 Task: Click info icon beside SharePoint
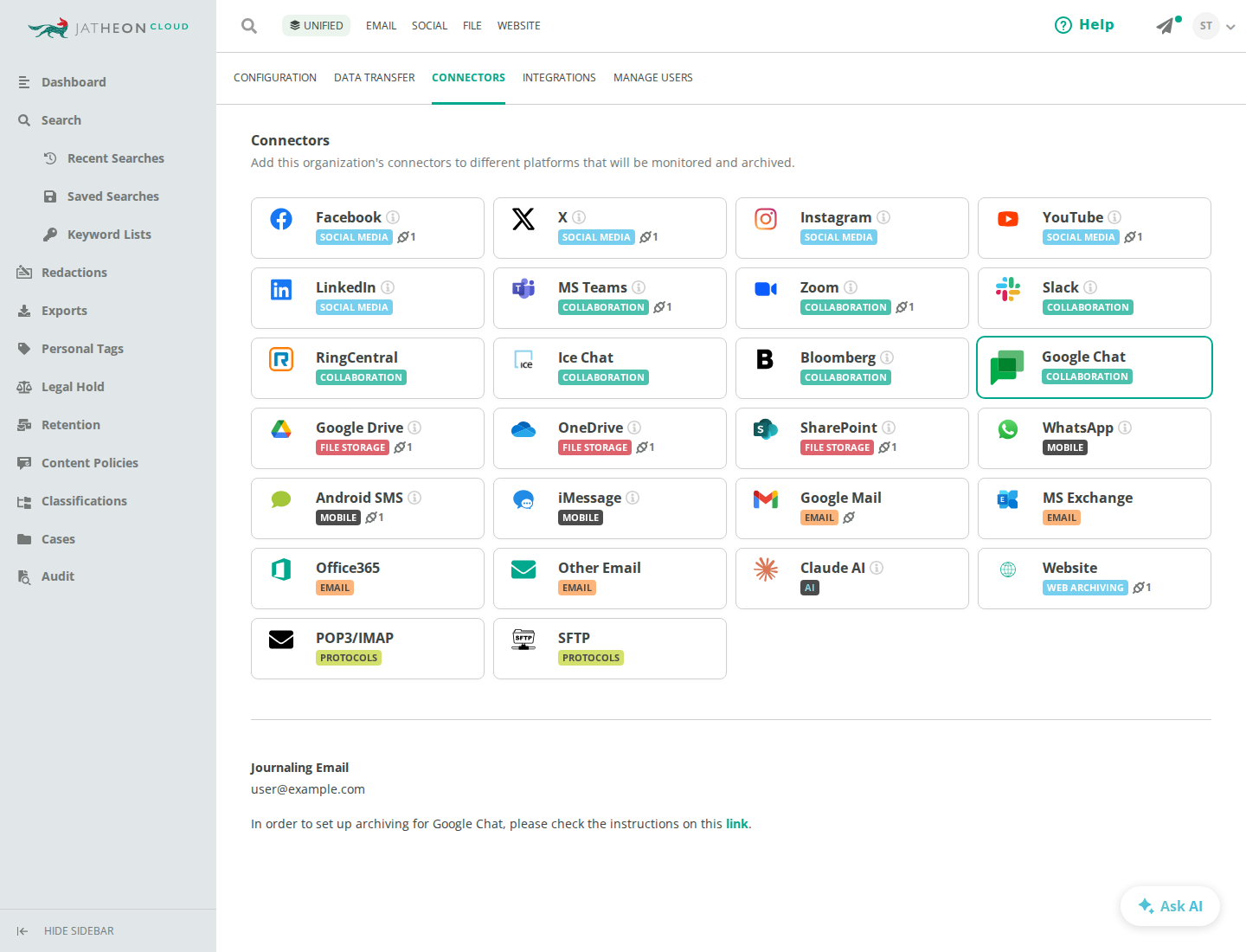point(889,428)
